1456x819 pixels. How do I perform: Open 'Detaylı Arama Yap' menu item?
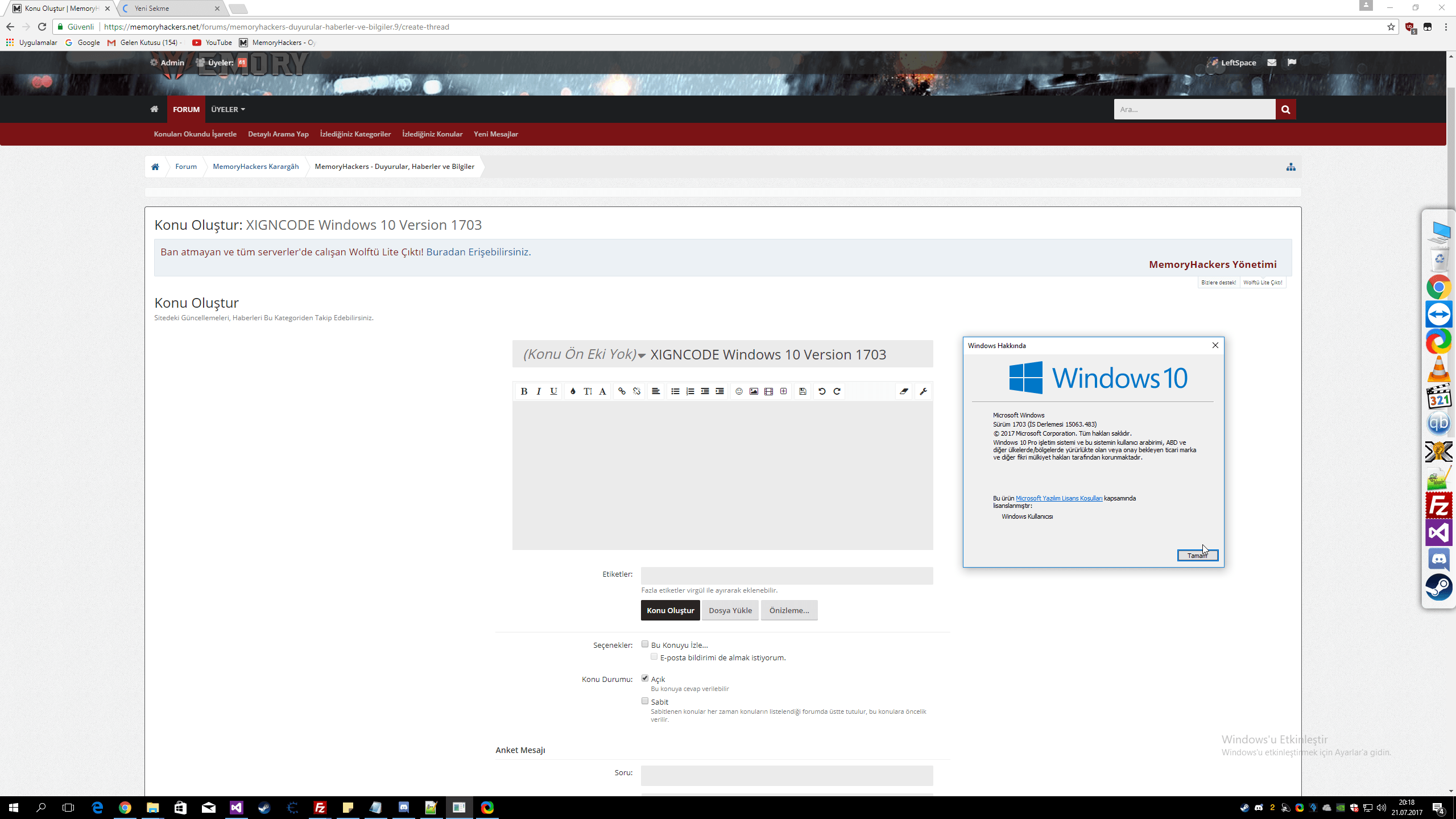278,134
